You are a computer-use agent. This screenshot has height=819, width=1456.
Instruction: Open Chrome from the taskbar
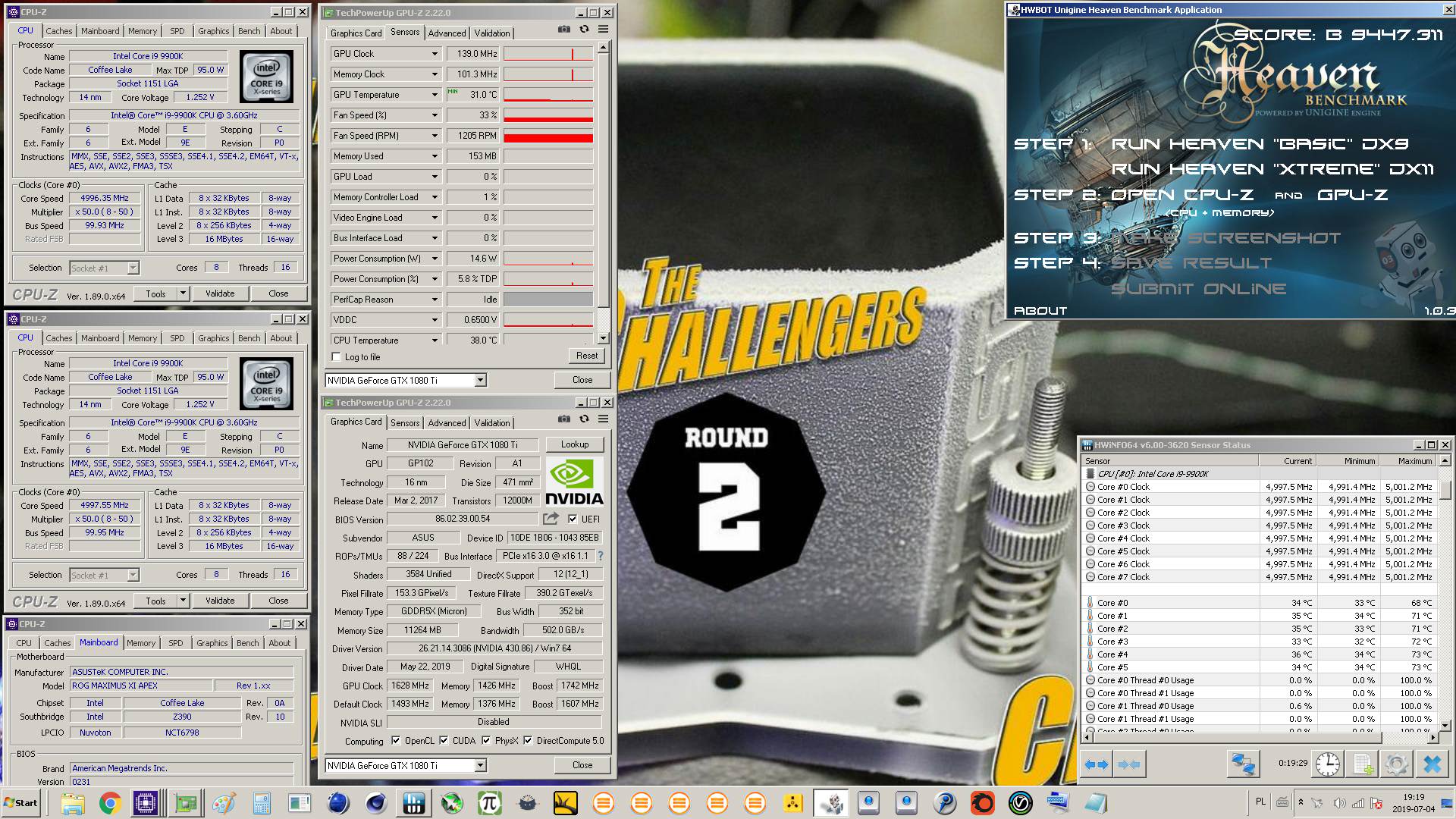tap(110, 803)
